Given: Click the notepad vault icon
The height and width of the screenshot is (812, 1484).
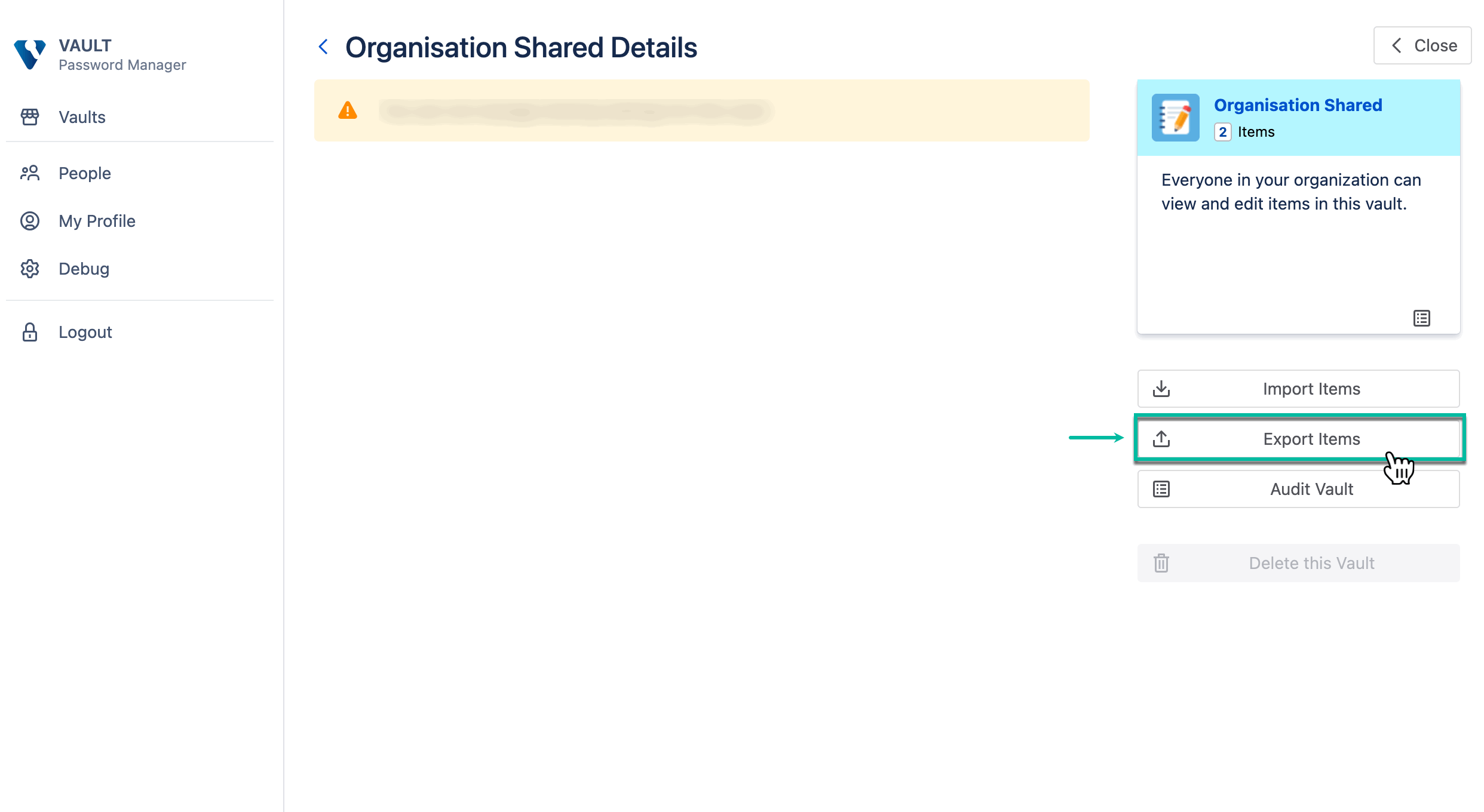Looking at the screenshot, I should (1175, 118).
